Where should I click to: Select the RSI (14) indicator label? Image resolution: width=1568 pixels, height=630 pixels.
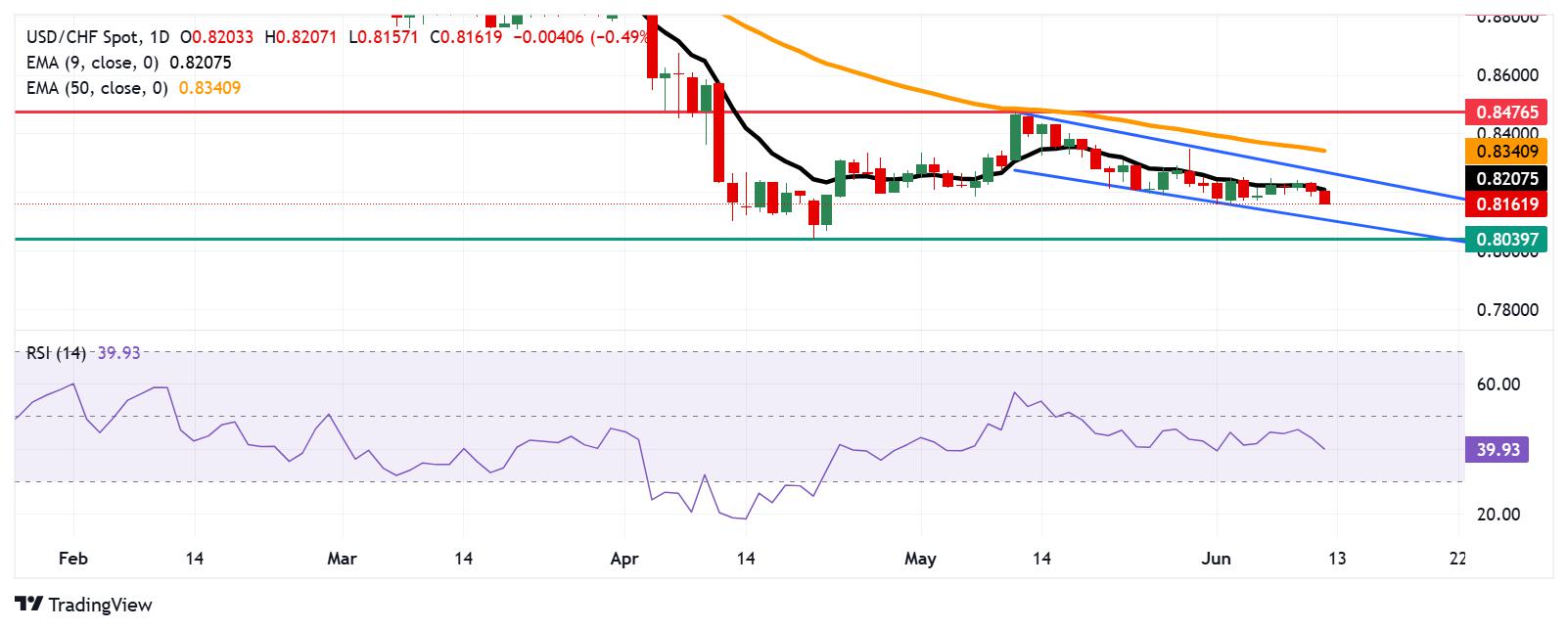83,353
